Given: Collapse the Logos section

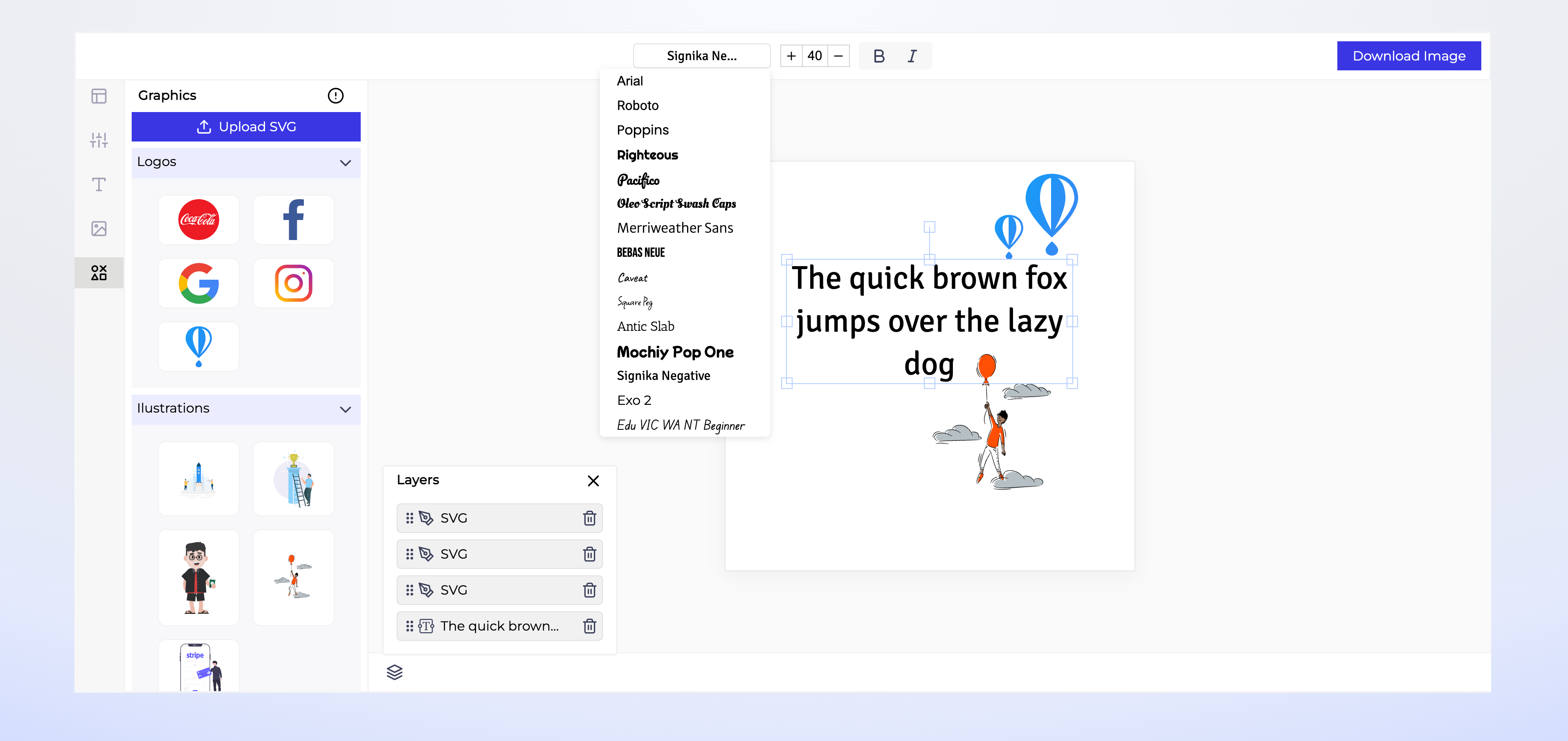Looking at the screenshot, I should pyautogui.click(x=345, y=163).
